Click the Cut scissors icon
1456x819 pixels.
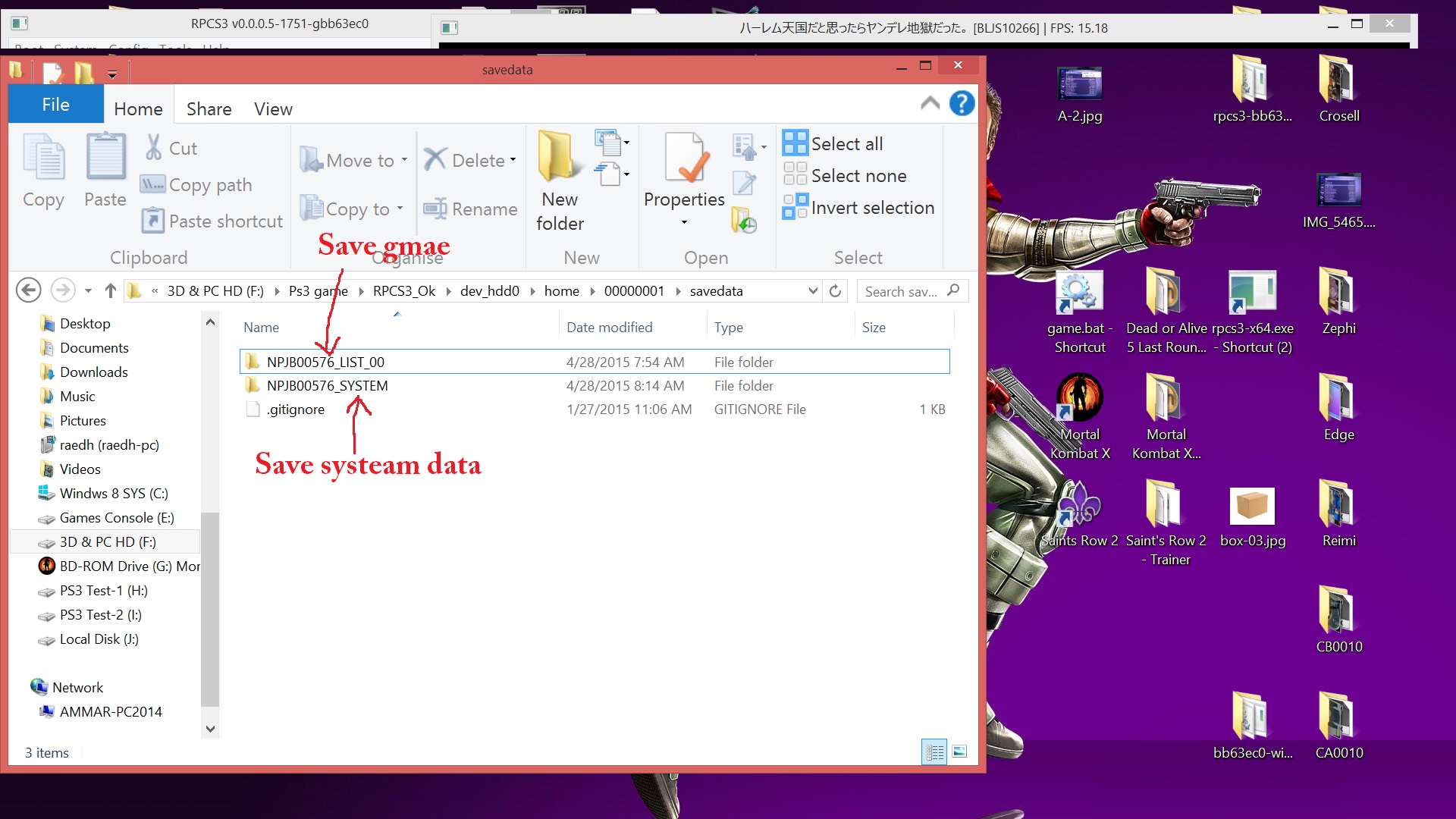pos(154,148)
